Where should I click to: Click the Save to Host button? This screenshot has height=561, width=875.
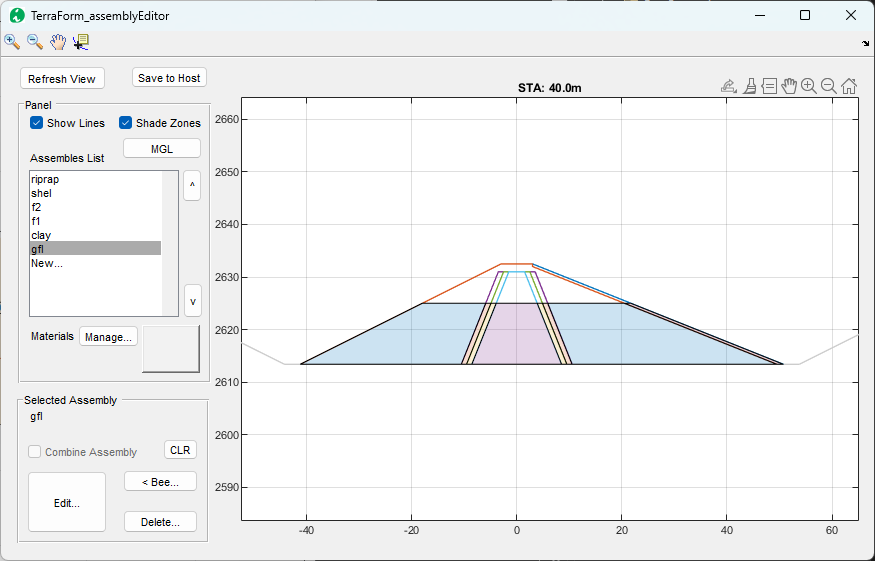pyautogui.click(x=169, y=78)
